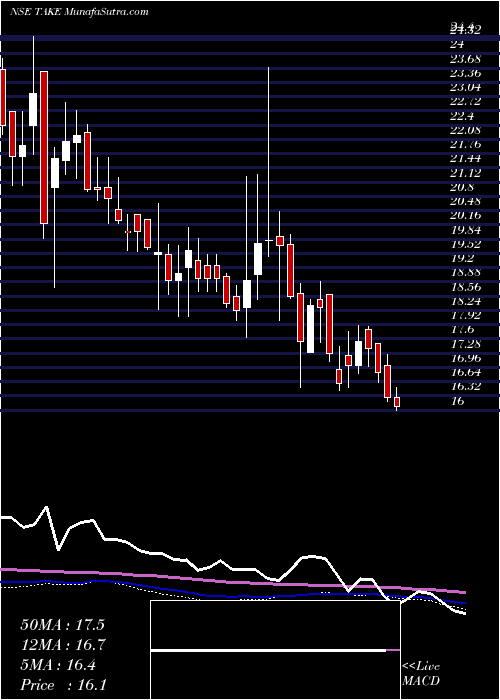
Task: Click the 23.68 price axis label
Action: (465, 58)
